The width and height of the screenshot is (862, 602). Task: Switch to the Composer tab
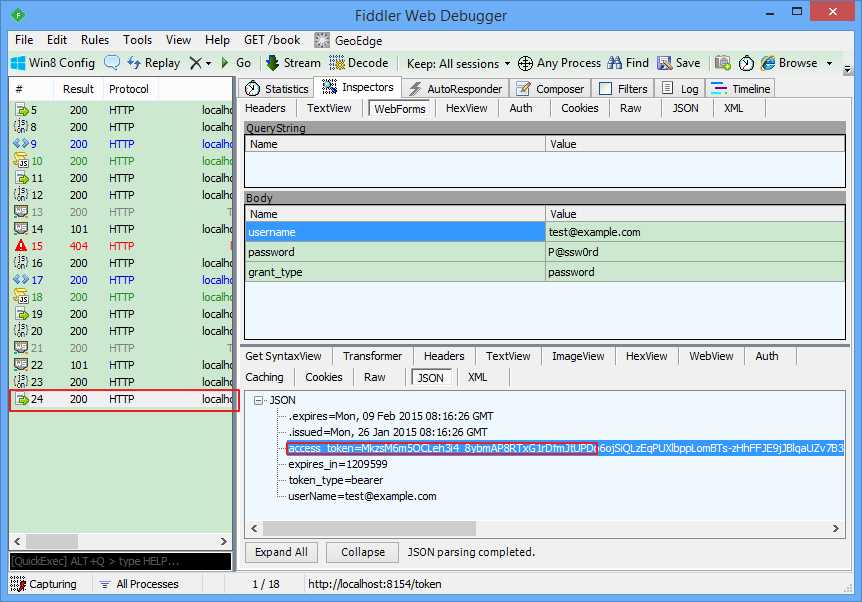click(x=550, y=89)
